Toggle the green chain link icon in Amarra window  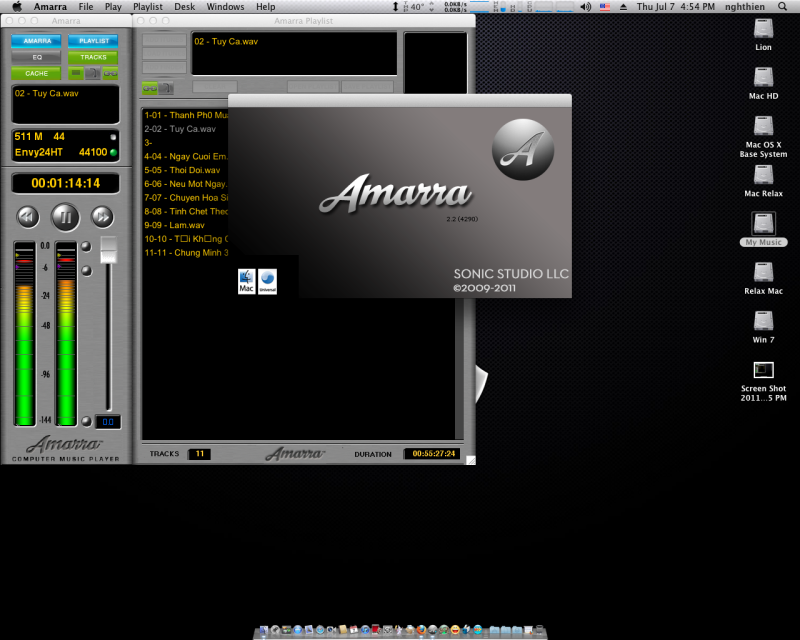pos(110,73)
